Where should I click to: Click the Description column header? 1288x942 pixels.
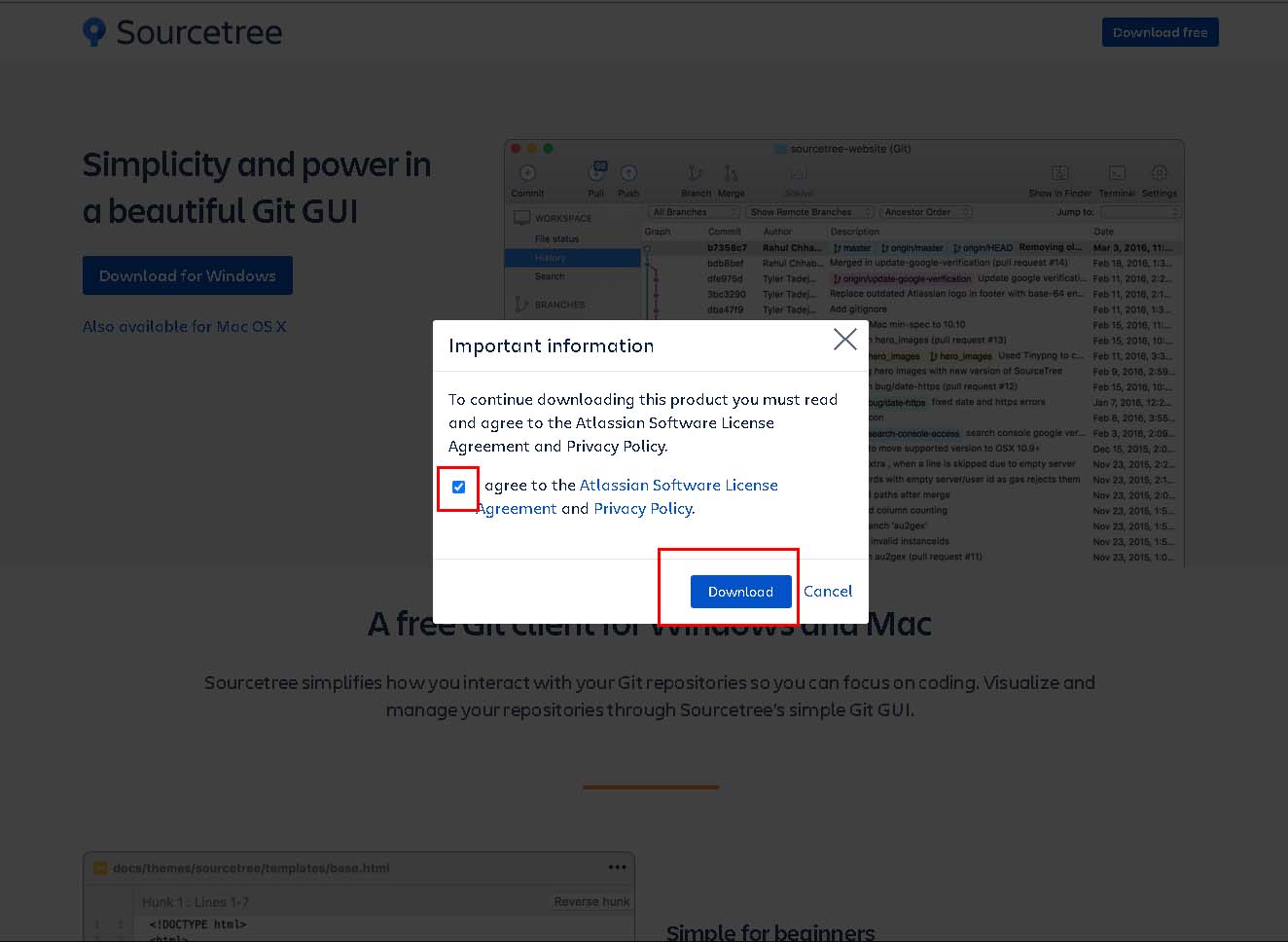pos(855,232)
